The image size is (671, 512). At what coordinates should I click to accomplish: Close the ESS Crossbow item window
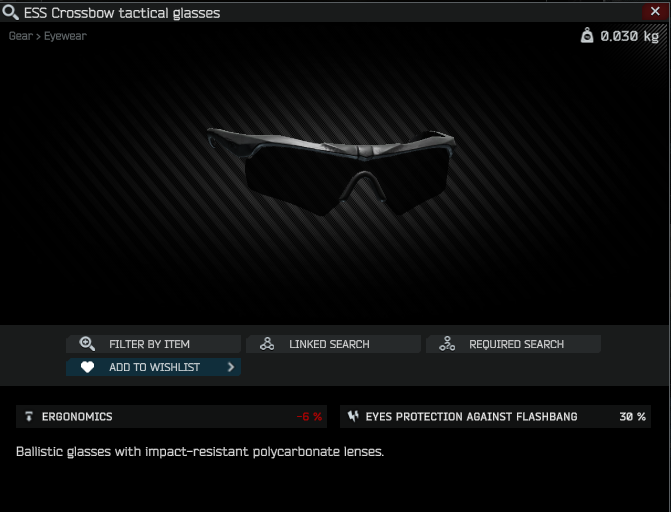click(655, 12)
